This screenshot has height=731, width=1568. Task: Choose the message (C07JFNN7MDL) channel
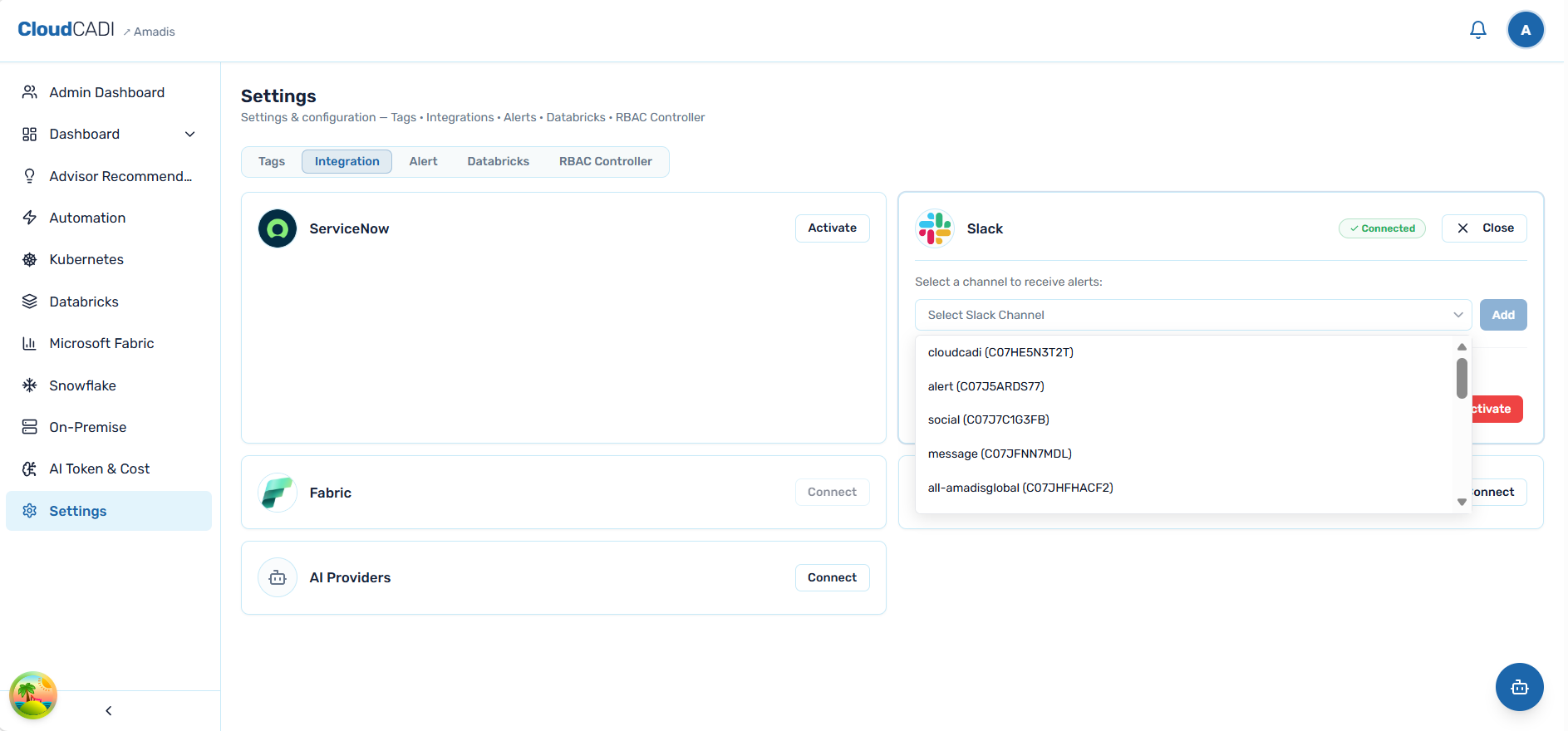1185,454
